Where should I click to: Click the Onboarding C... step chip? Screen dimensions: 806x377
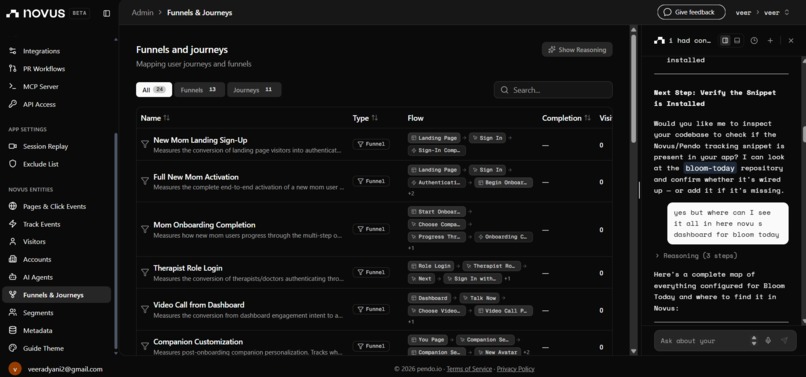coord(503,237)
